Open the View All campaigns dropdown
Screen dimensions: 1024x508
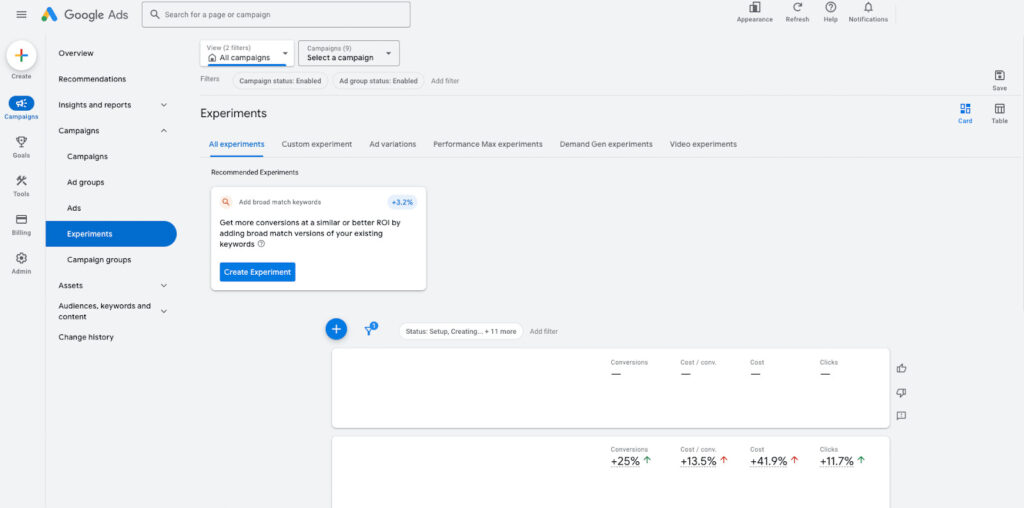247,53
